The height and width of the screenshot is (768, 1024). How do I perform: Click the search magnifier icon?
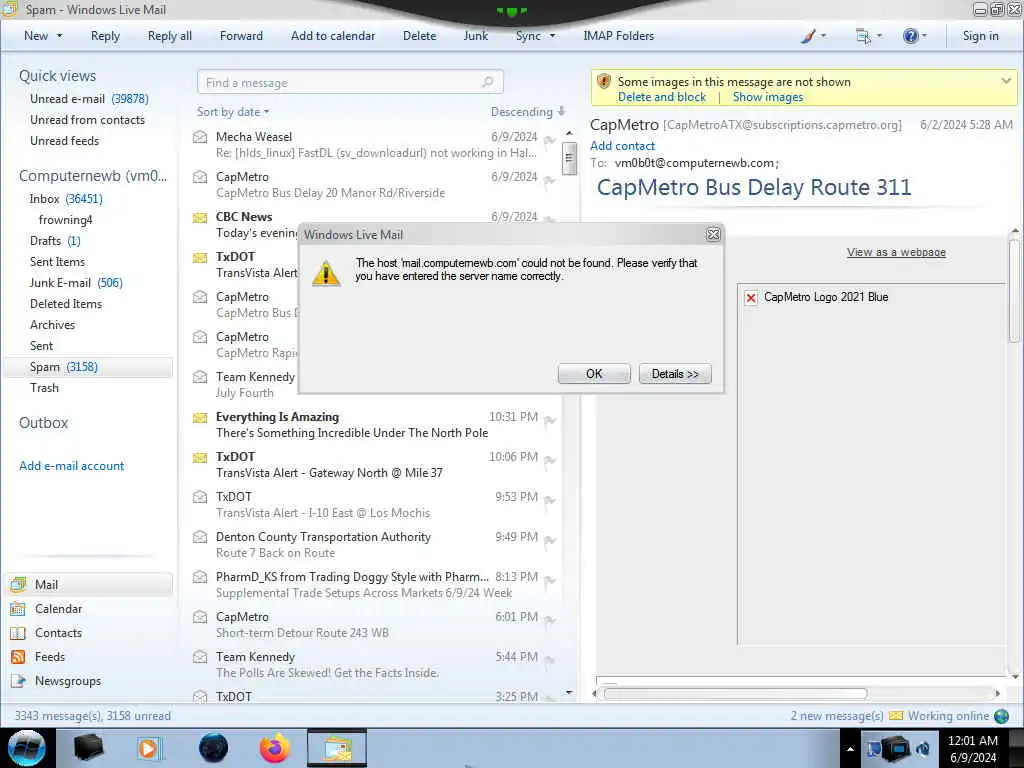click(488, 82)
